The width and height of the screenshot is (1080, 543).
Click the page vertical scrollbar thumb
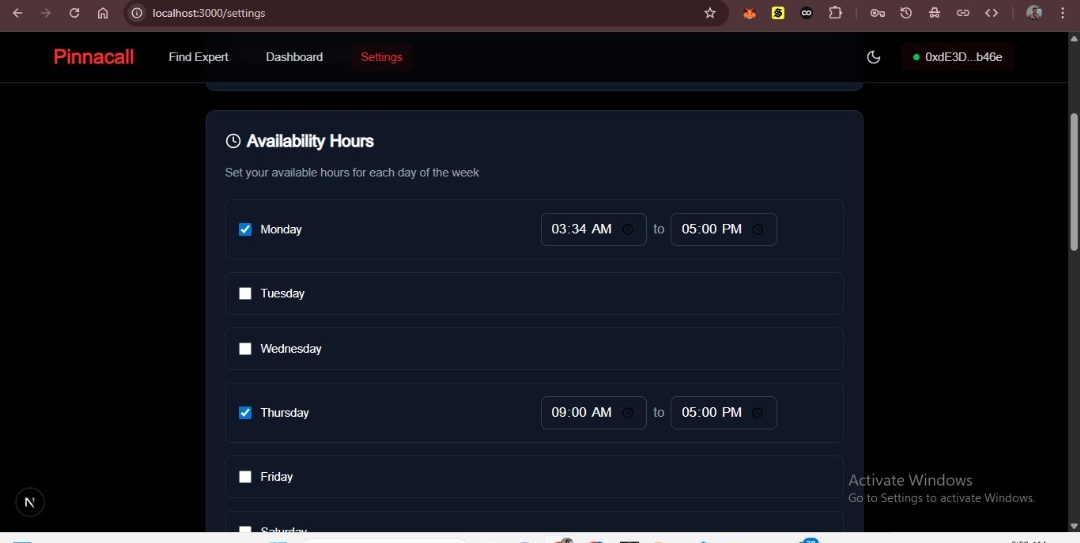pyautogui.click(x=1074, y=182)
